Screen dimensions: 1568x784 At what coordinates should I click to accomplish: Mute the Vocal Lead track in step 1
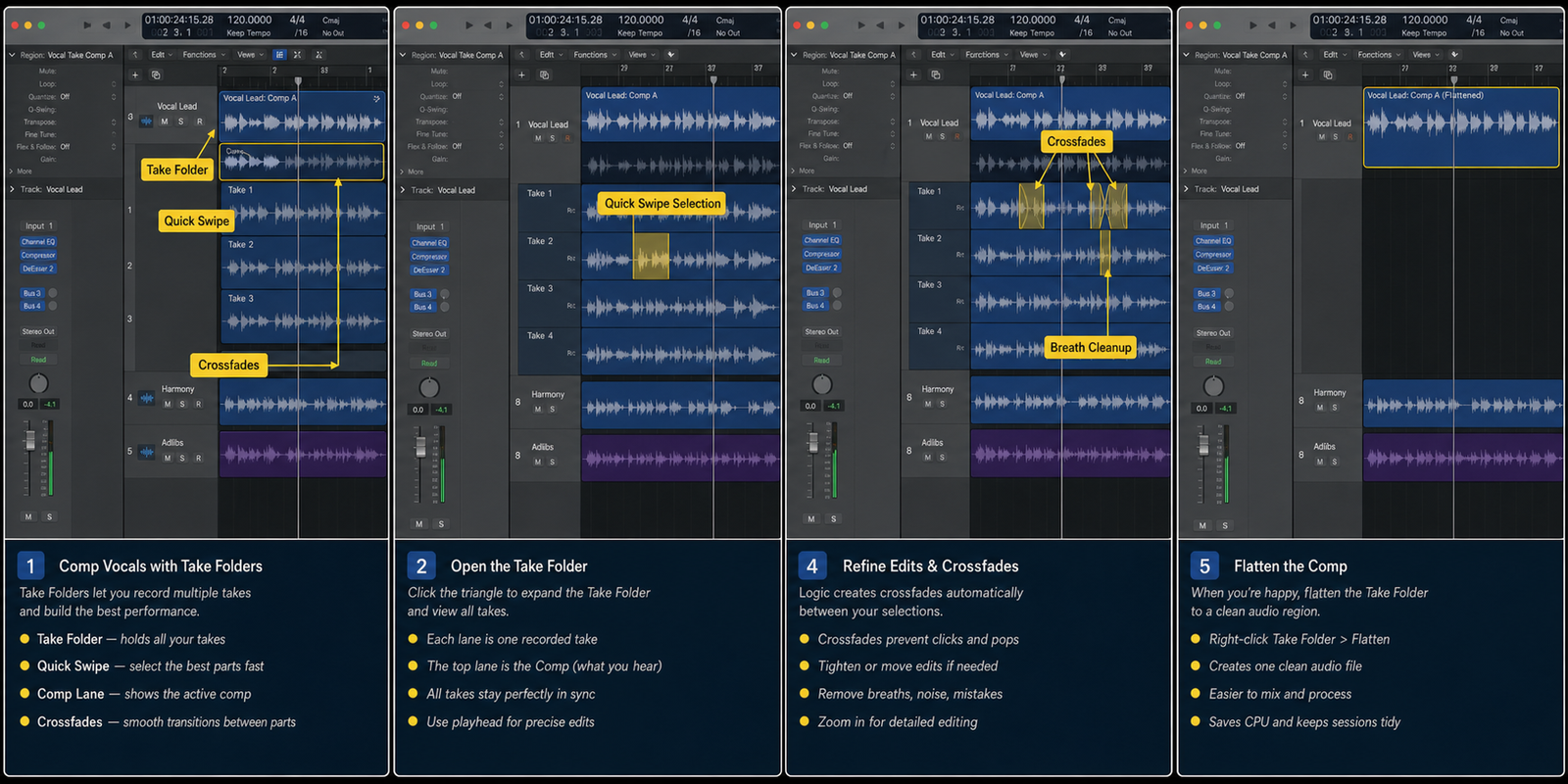coord(164,122)
